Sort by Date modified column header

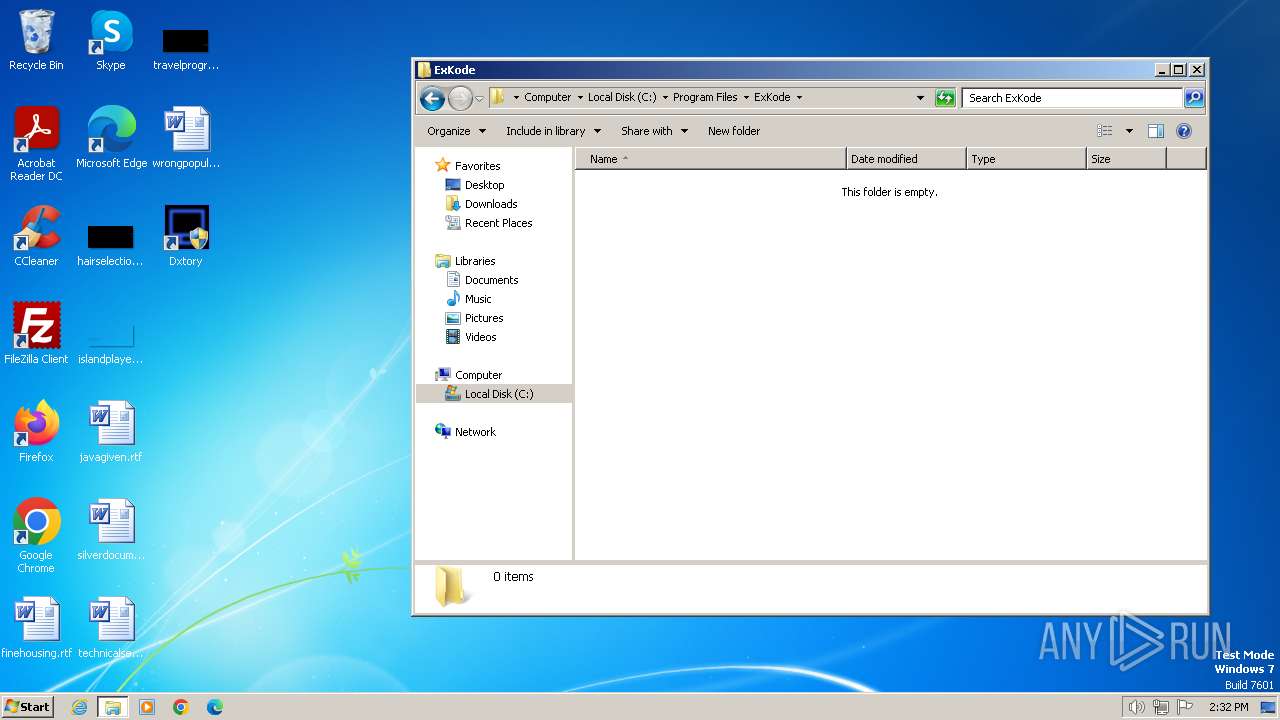point(906,159)
